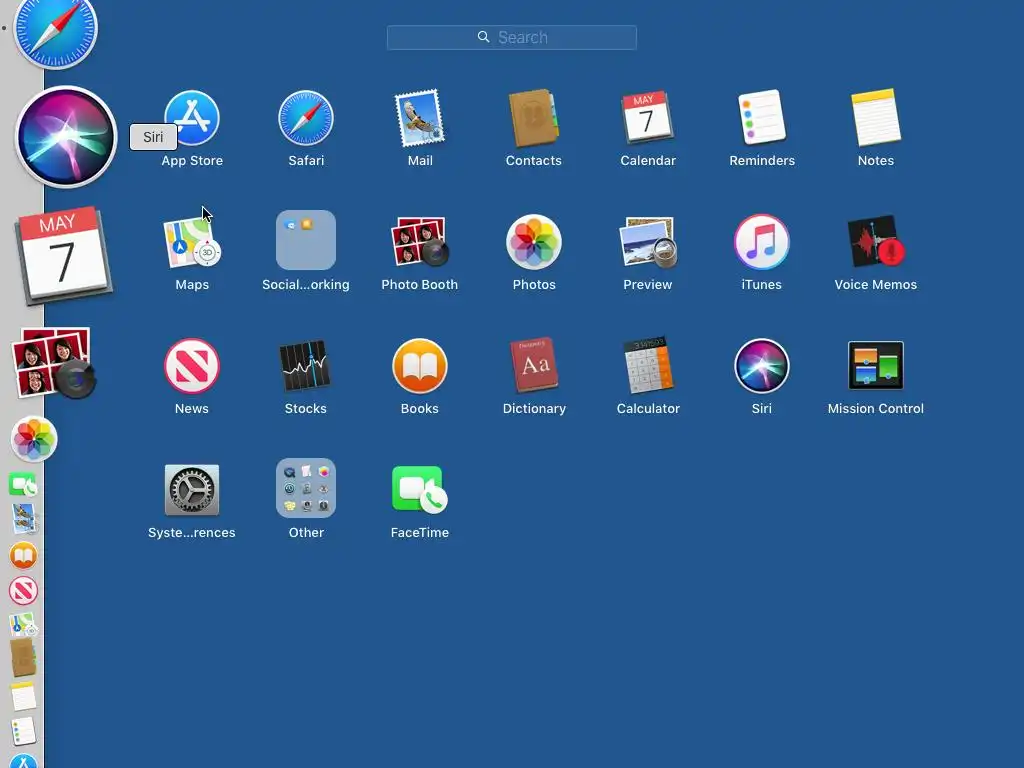Open Contacts in Launchpad grid

click(x=534, y=118)
